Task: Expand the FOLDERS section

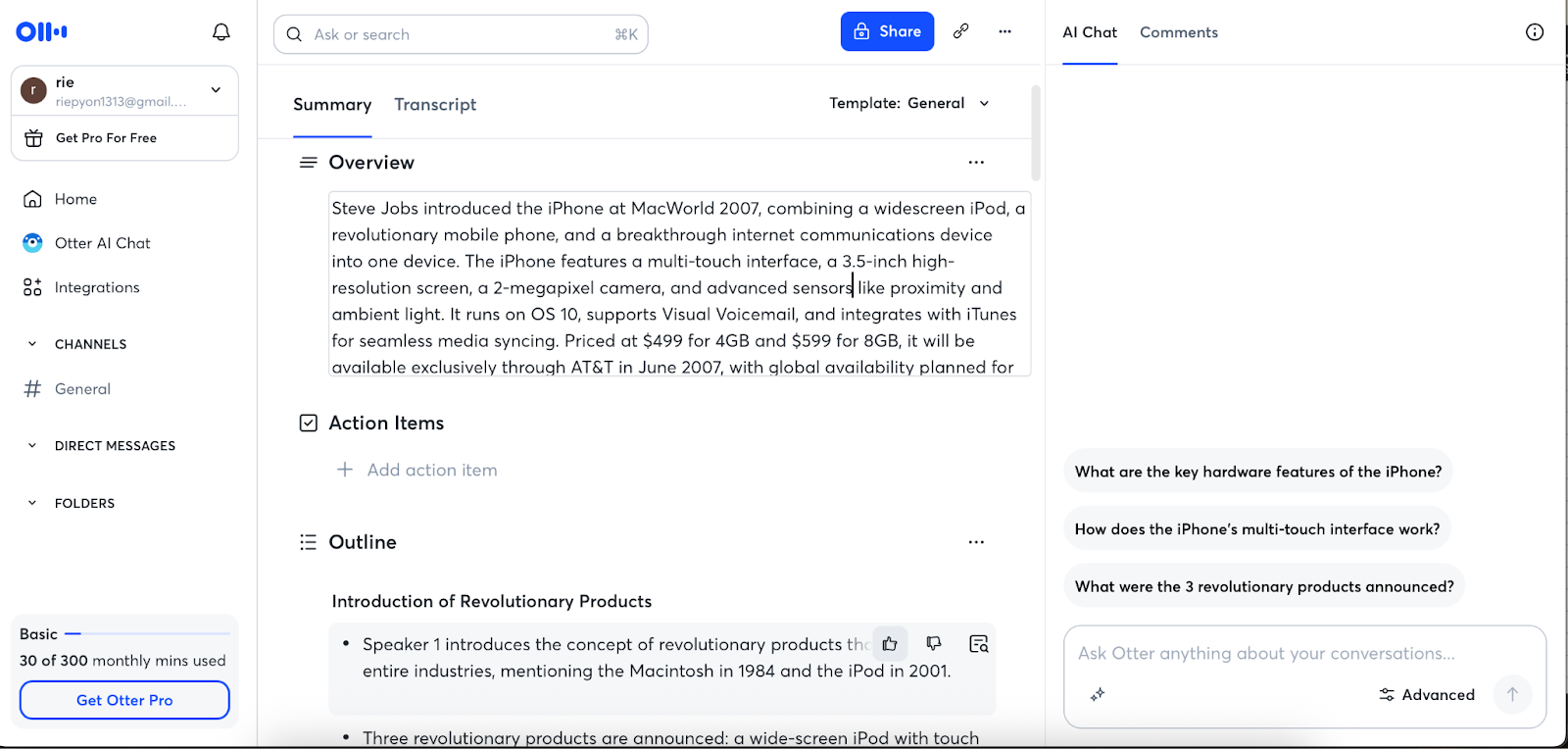Action: pyautogui.click(x=32, y=503)
